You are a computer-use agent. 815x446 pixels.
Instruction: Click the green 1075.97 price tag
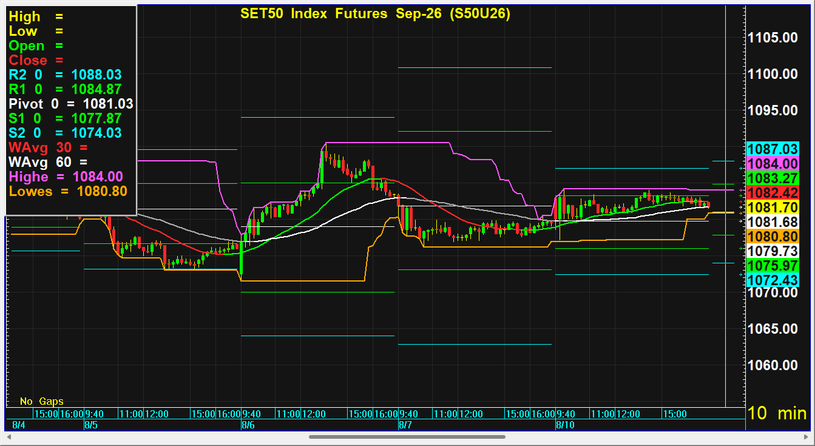coord(772,266)
